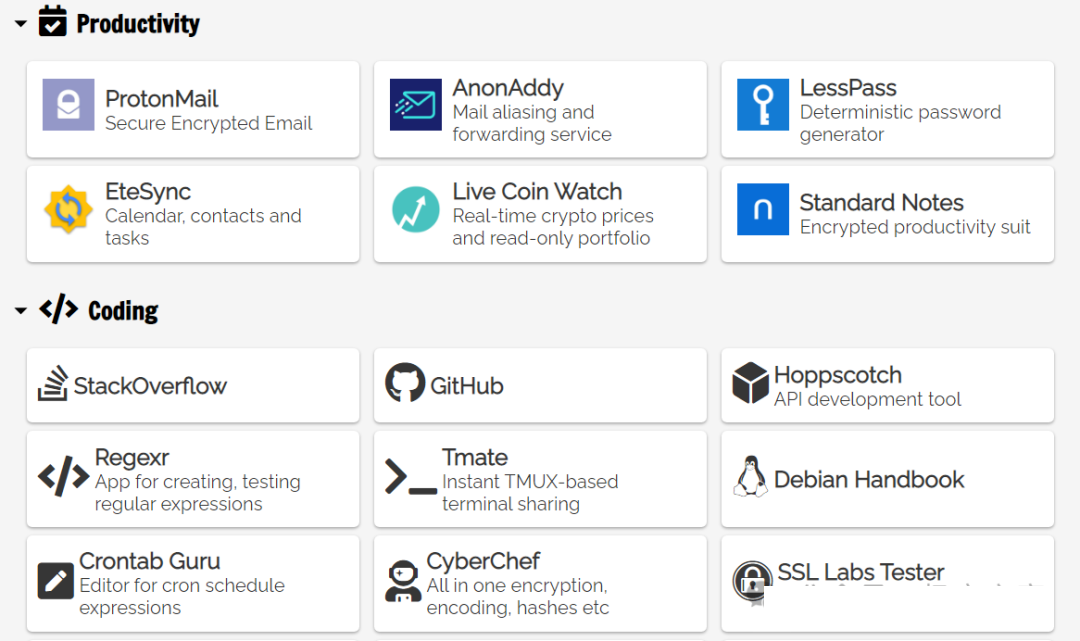1080x641 pixels.
Task: Open the Crontab Guru tile
Action: 193,583
